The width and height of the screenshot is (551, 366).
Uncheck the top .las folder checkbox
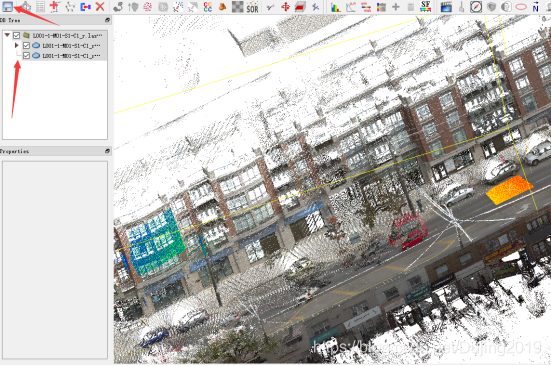(17, 35)
